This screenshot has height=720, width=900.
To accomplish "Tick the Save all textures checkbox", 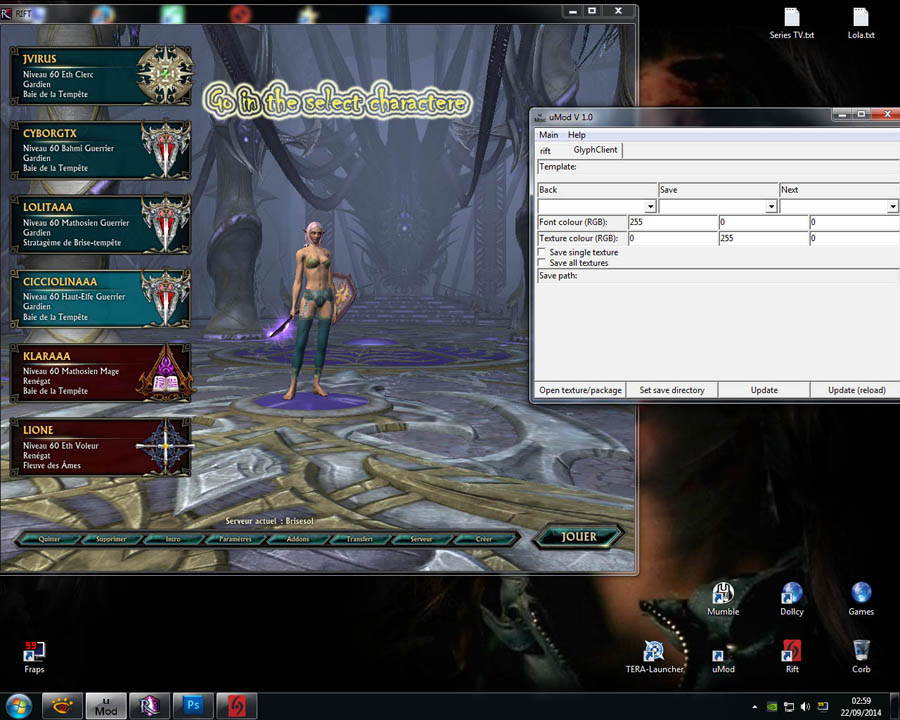I will tap(542, 263).
